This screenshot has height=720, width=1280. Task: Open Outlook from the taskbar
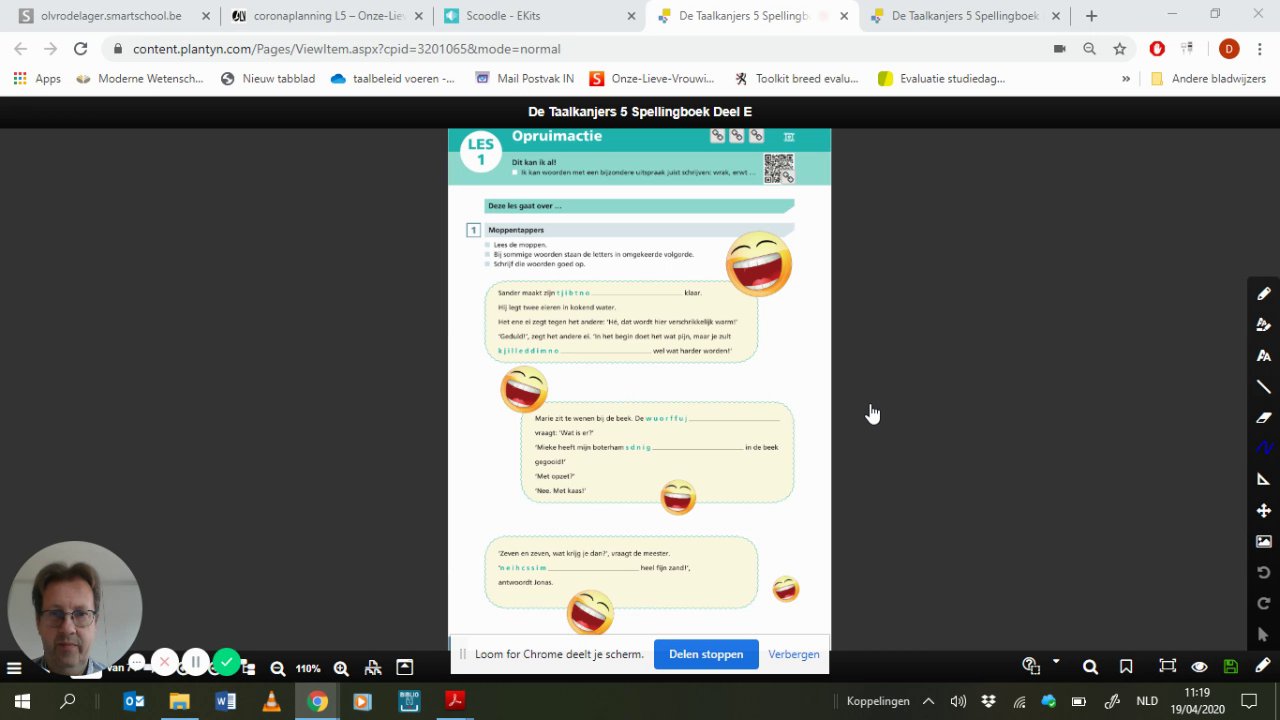pos(133,701)
